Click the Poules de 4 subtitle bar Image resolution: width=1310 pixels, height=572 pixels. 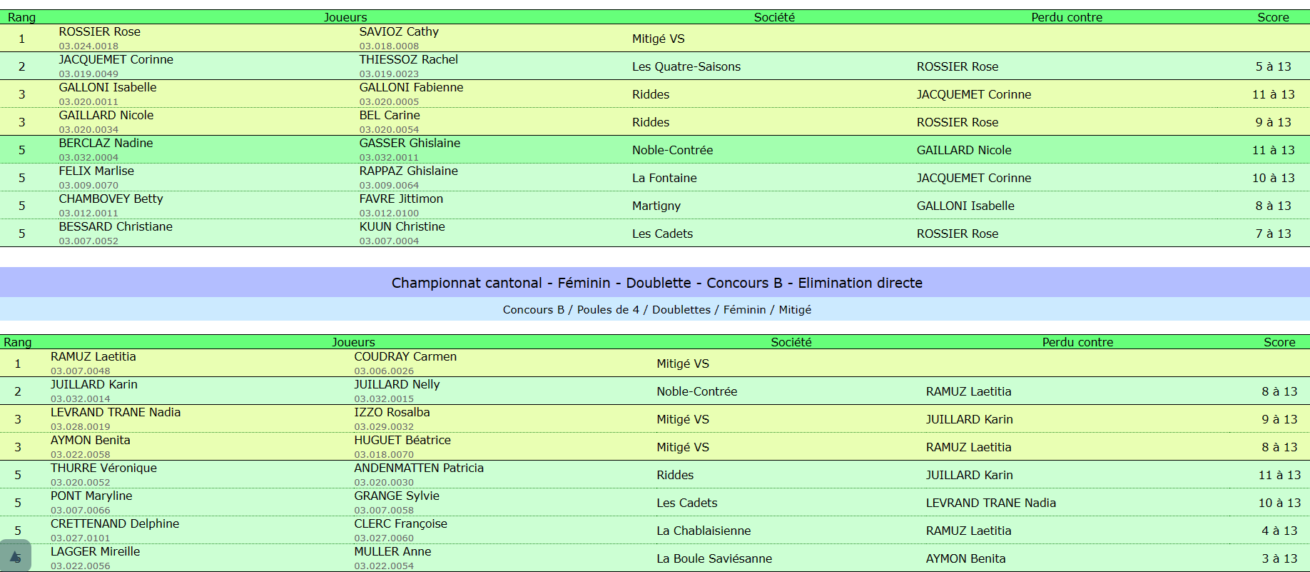pyautogui.click(x=656, y=310)
